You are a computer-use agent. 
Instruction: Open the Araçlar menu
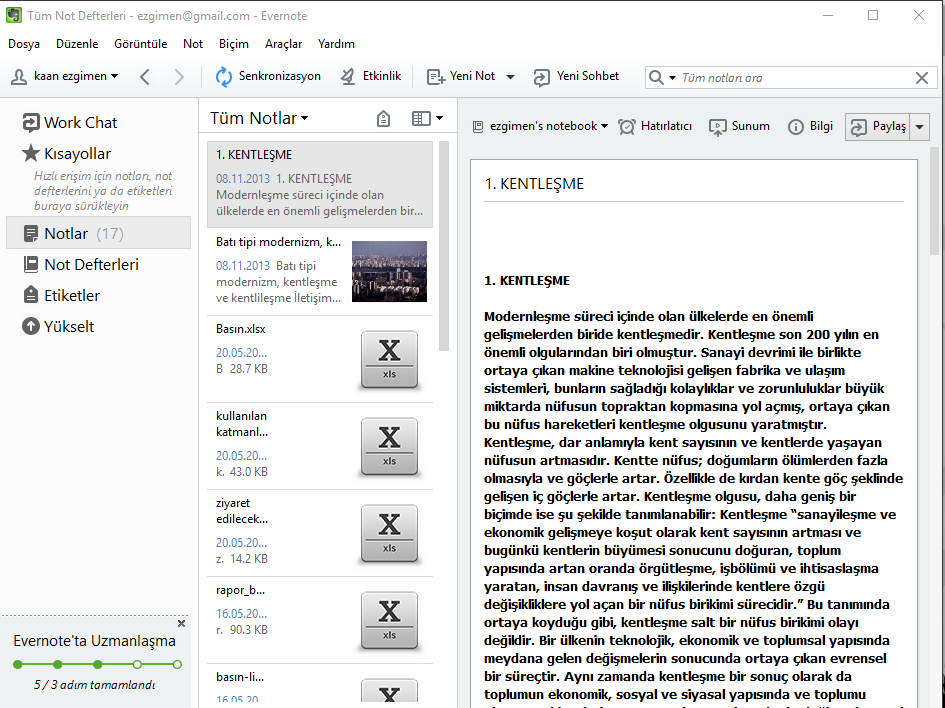coord(285,44)
